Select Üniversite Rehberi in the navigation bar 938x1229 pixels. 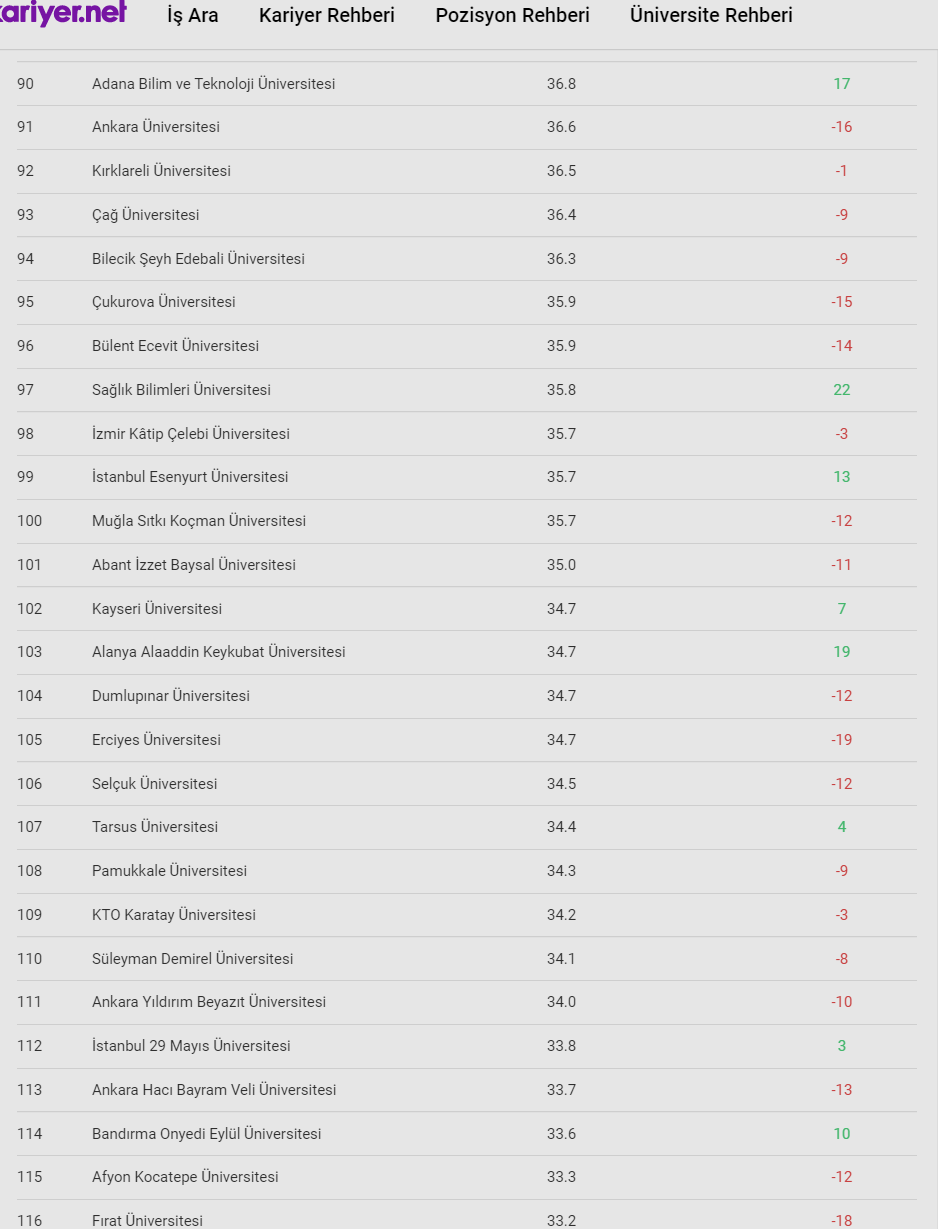(711, 16)
